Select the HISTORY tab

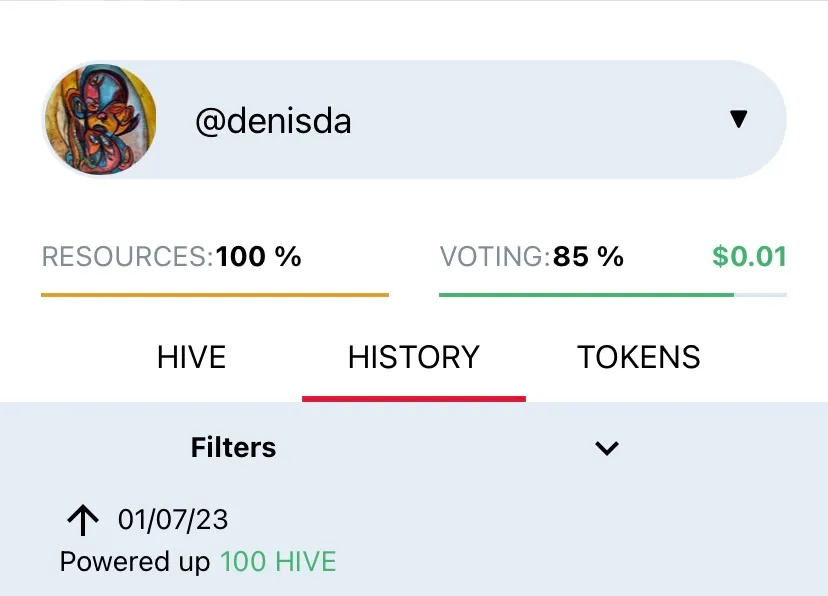414,357
